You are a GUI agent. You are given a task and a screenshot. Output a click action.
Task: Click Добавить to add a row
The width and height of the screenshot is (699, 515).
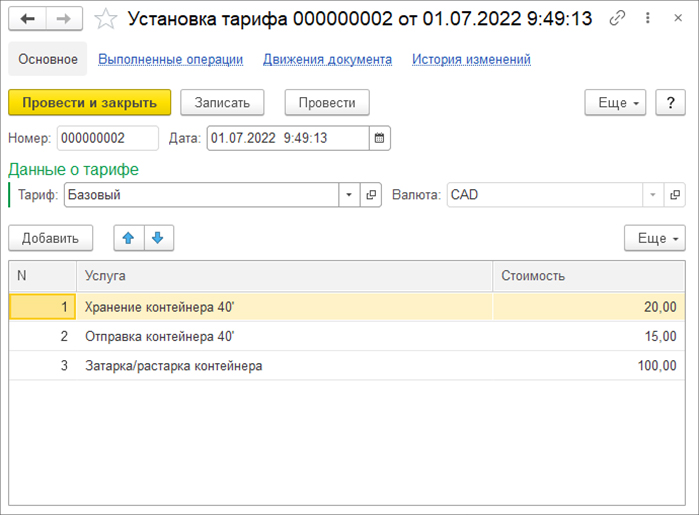[x=50, y=238]
